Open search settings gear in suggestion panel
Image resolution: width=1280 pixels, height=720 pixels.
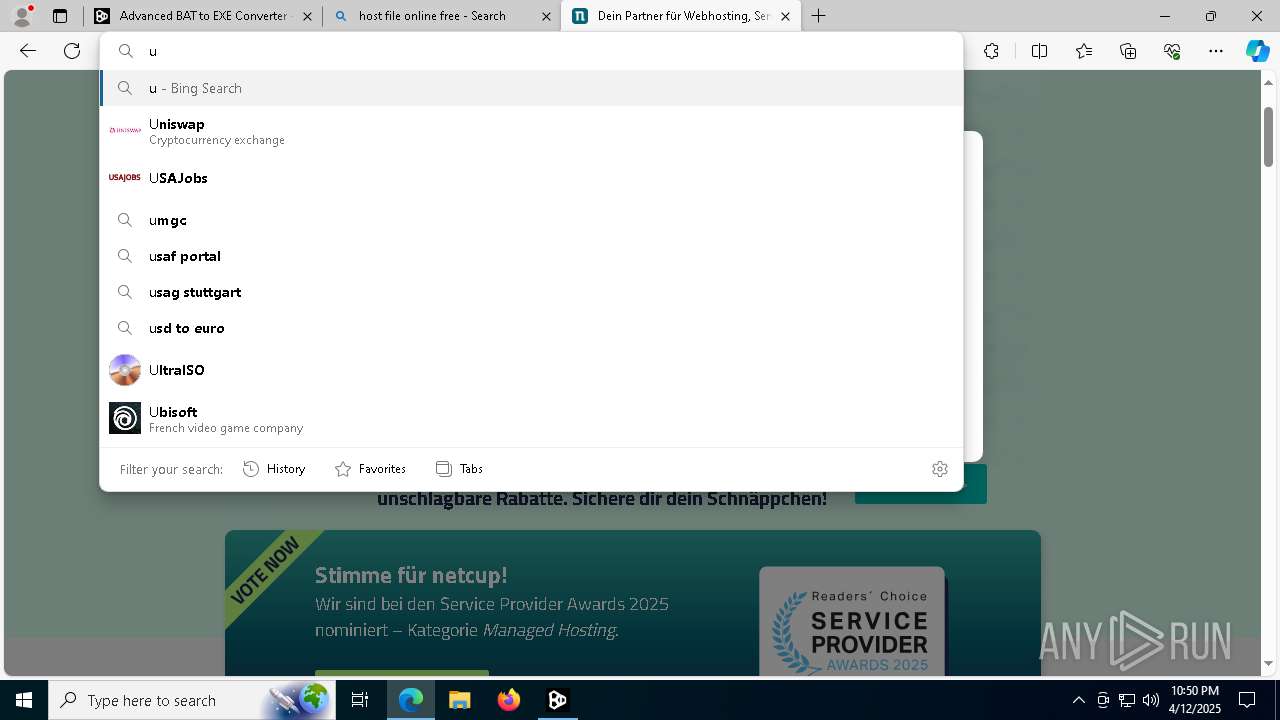939,469
